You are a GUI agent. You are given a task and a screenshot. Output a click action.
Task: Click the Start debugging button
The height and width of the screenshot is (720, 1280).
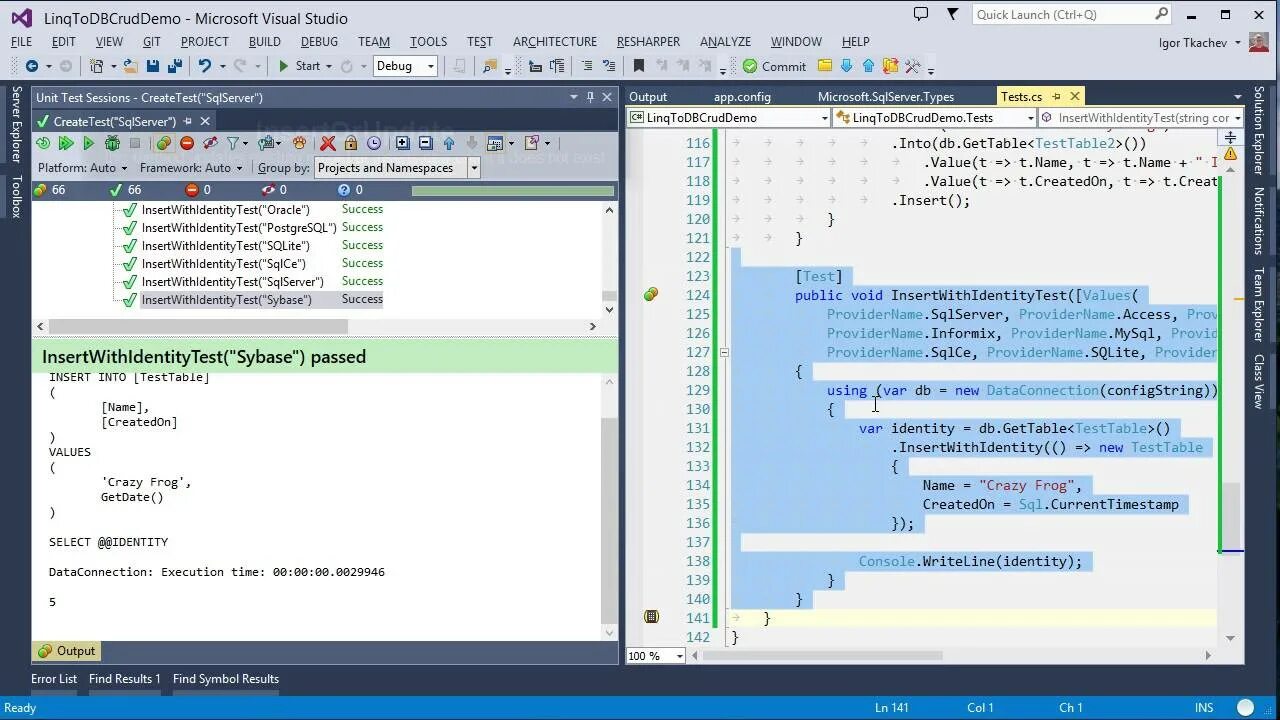pyautogui.click(x=299, y=66)
